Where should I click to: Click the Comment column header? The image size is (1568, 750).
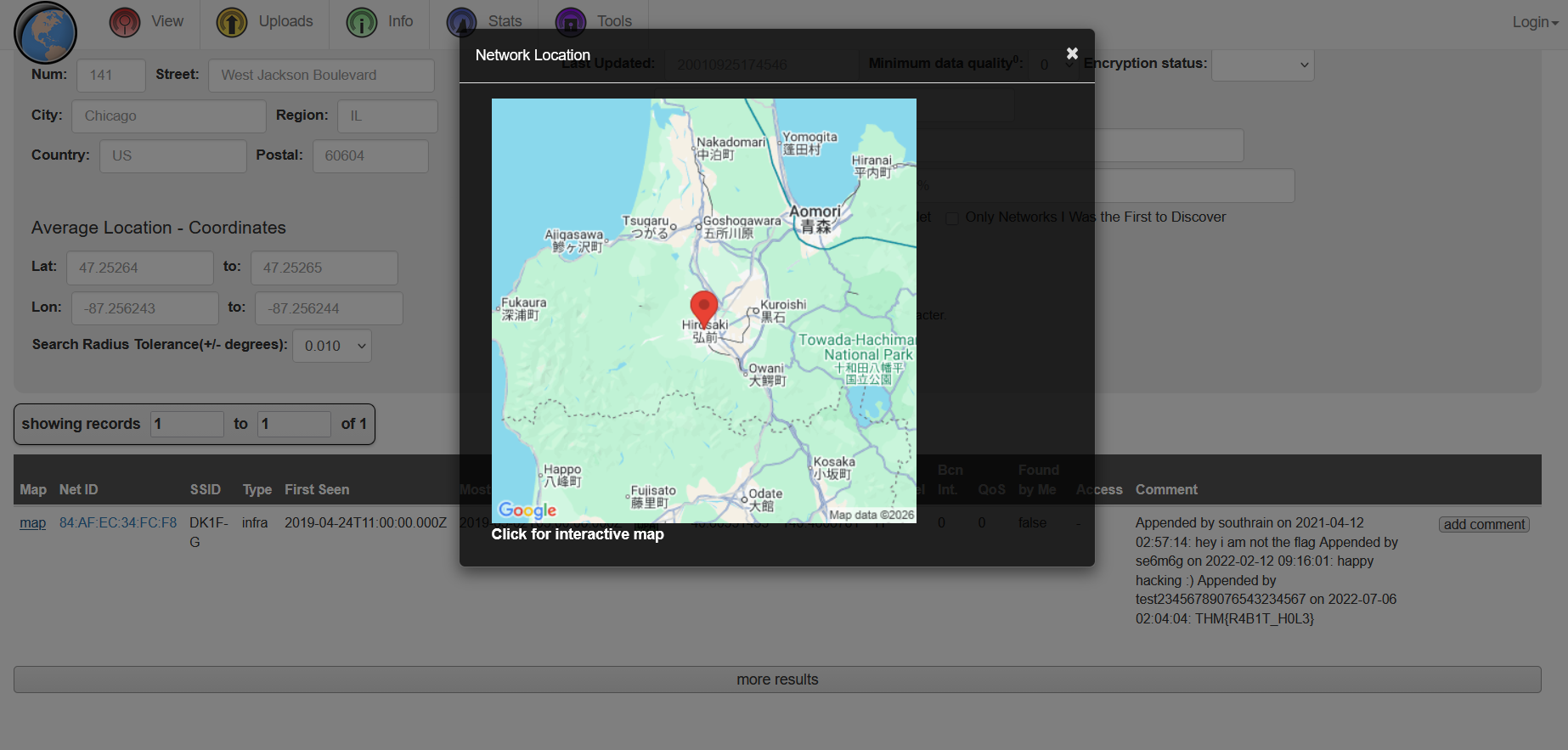tap(1166, 490)
